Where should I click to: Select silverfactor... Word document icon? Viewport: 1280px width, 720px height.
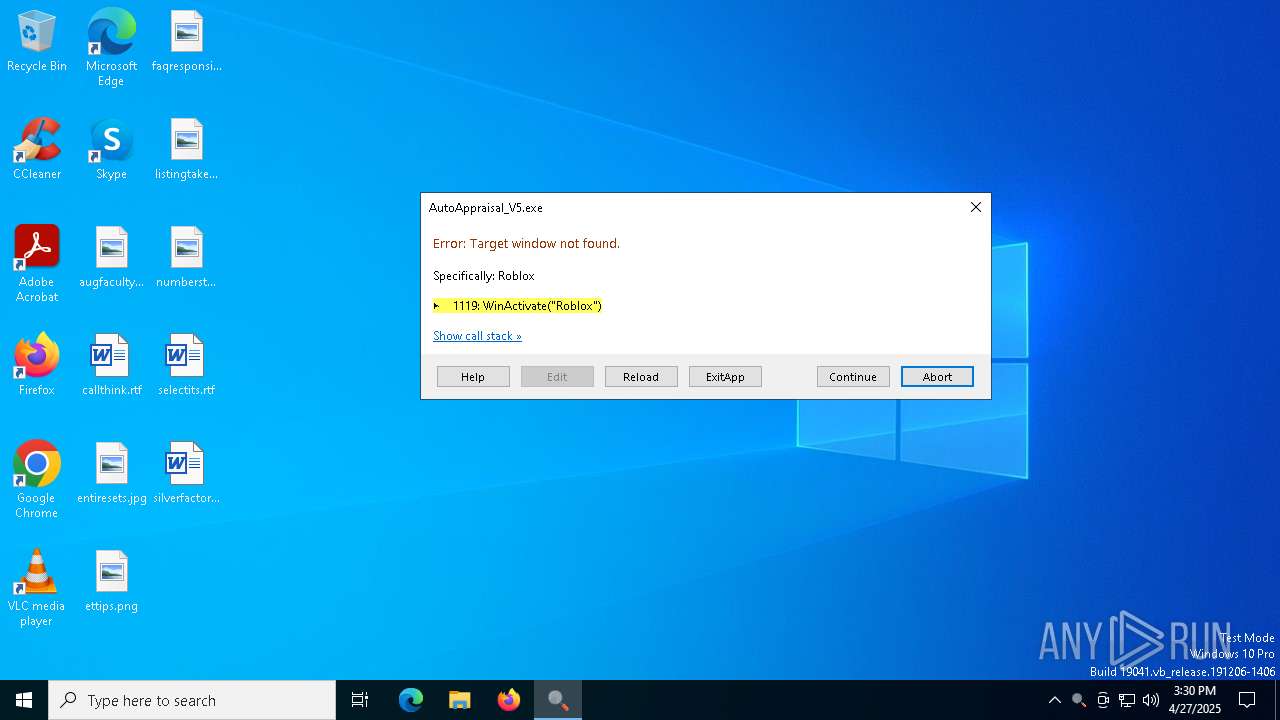pyautogui.click(x=186, y=474)
